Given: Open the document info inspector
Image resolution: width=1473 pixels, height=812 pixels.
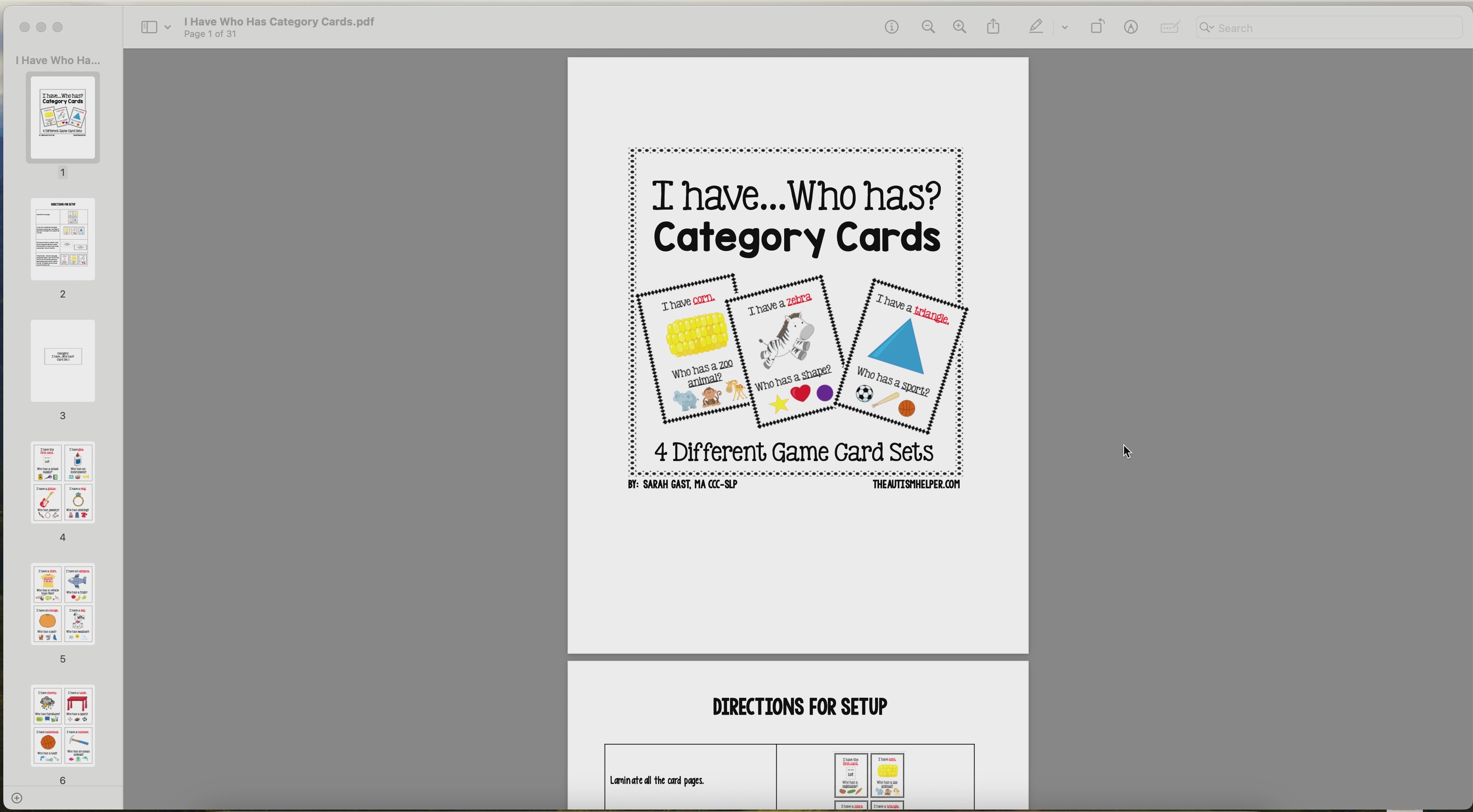Looking at the screenshot, I should click(x=891, y=27).
